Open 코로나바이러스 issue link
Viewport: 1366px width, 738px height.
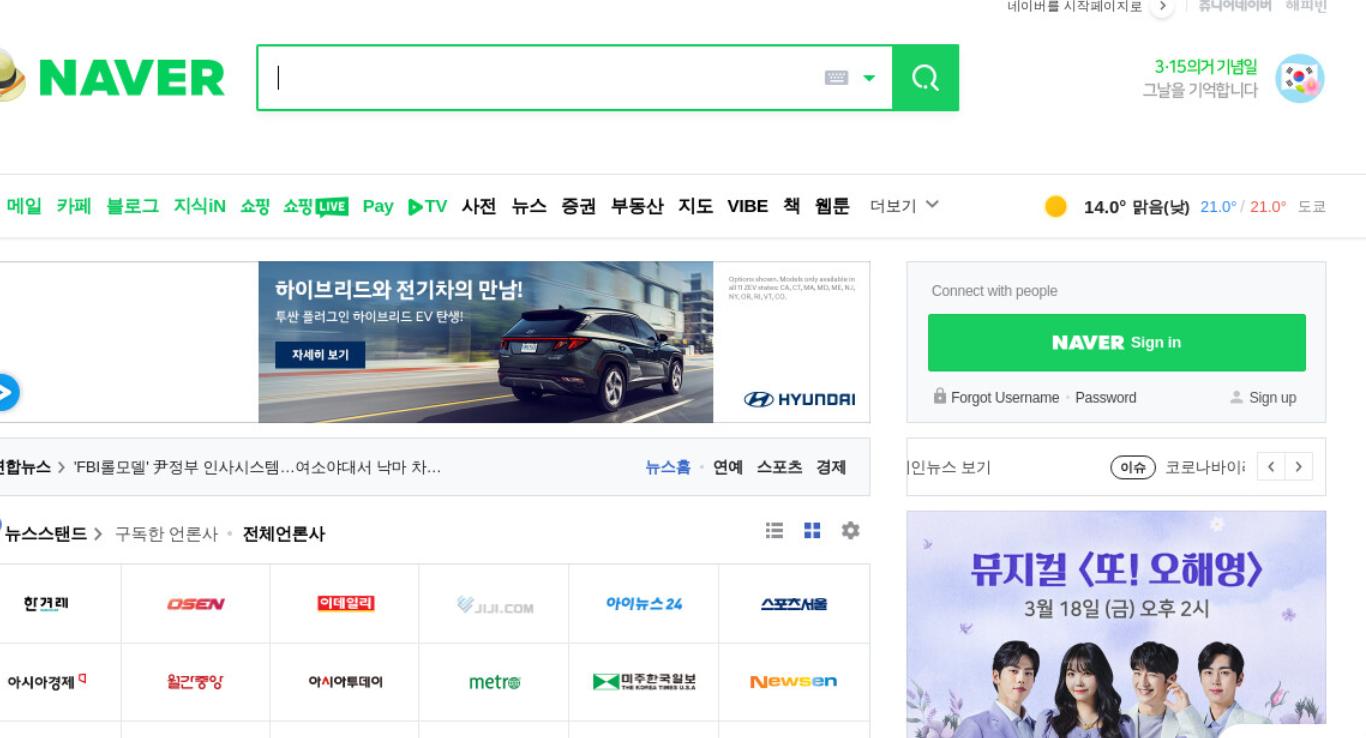pyautogui.click(x=1205, y=467)
